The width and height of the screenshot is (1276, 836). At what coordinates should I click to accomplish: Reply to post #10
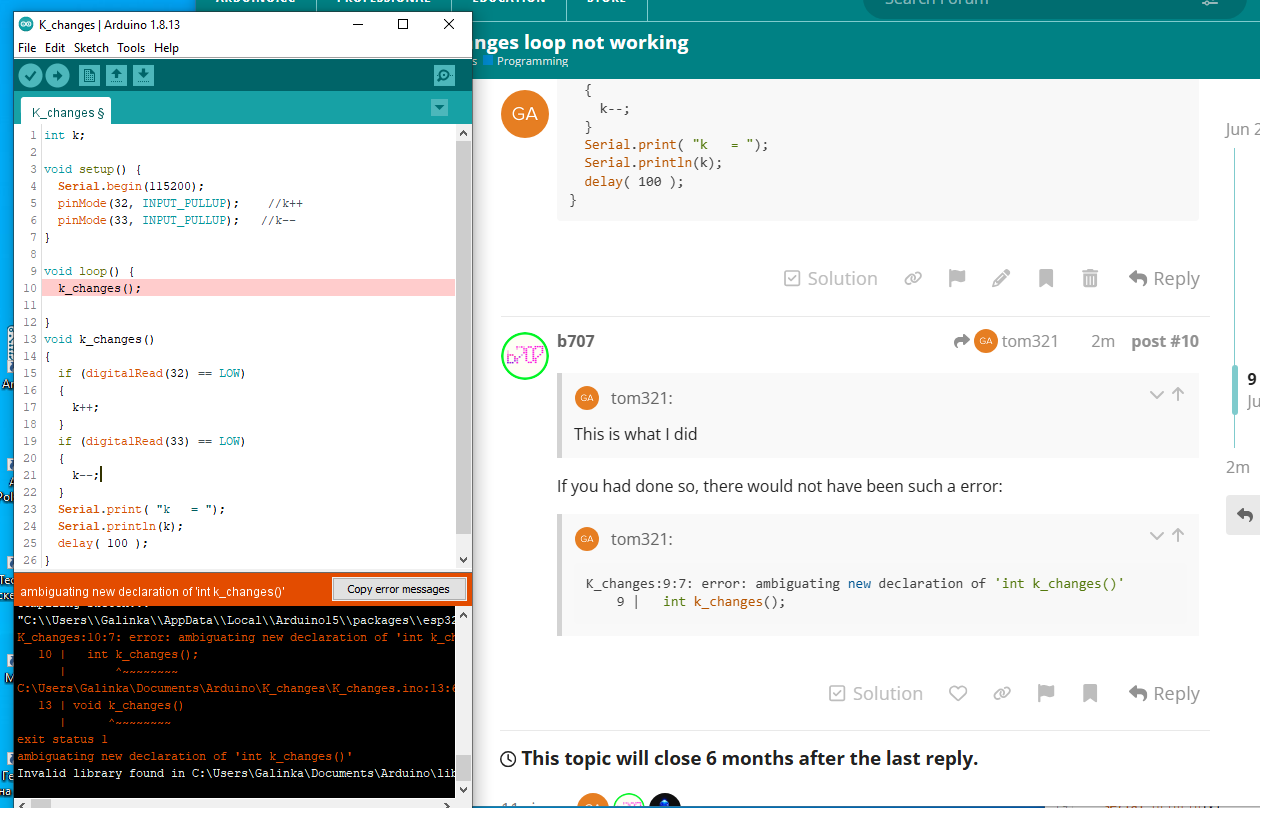1164,693
